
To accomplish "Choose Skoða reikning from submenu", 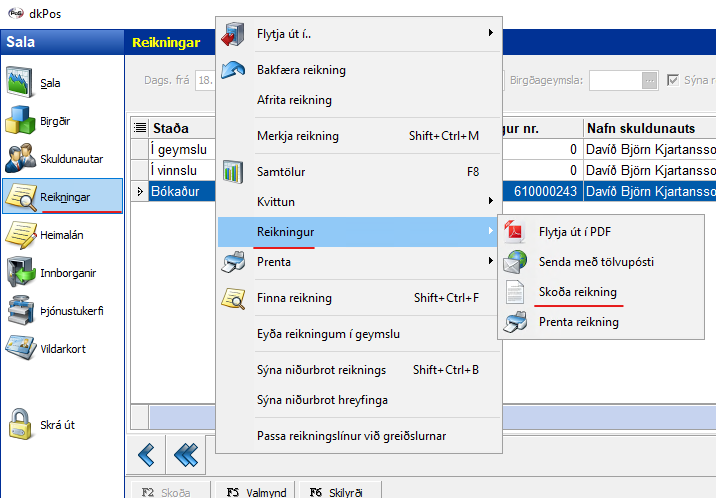I will click(577, 292).
